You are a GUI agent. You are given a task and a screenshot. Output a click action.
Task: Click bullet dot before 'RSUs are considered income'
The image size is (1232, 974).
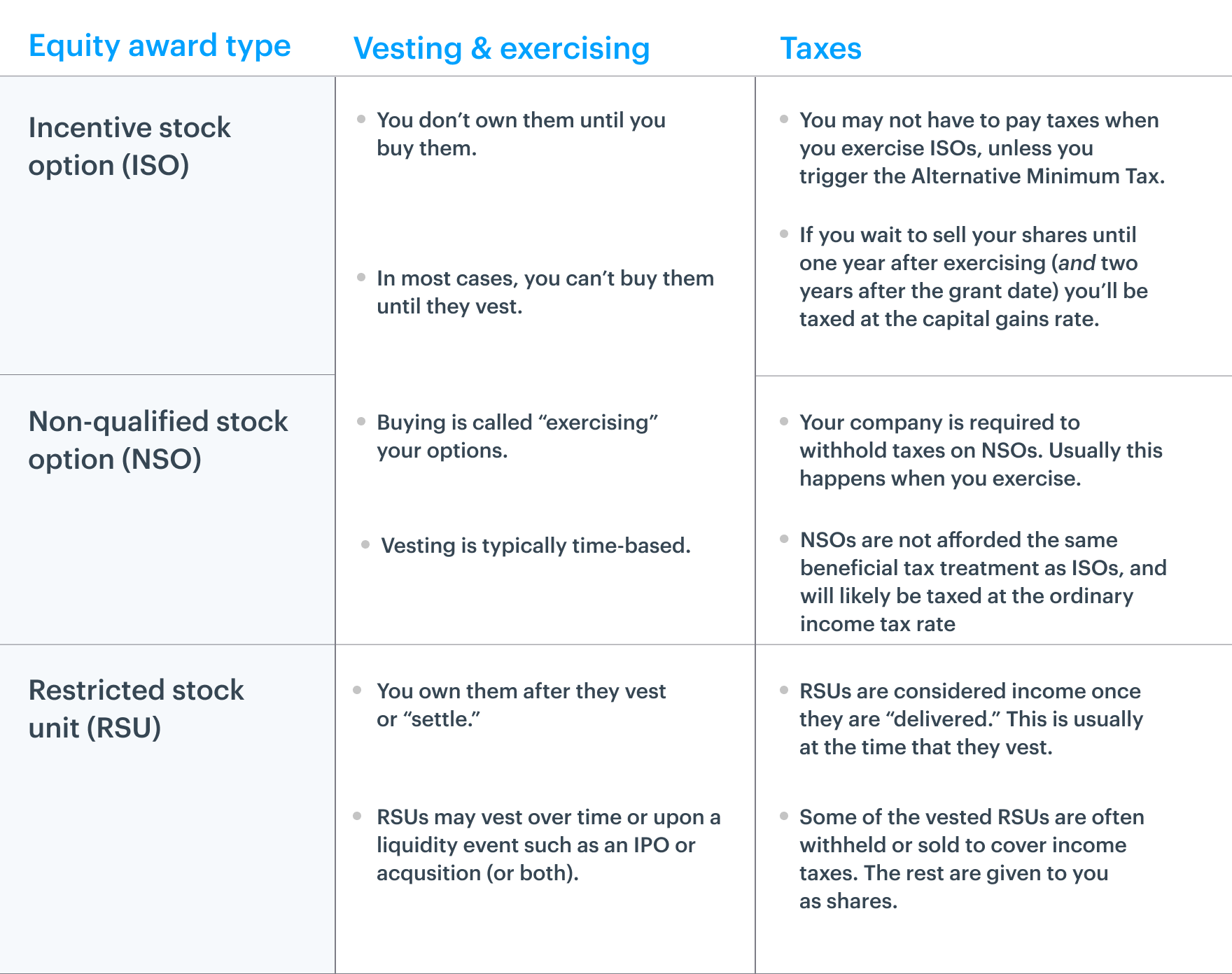click(x=784, y=690)
